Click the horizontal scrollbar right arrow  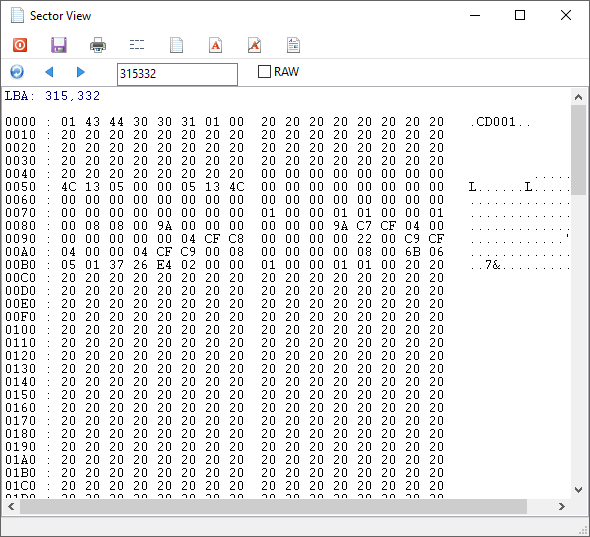562,507
